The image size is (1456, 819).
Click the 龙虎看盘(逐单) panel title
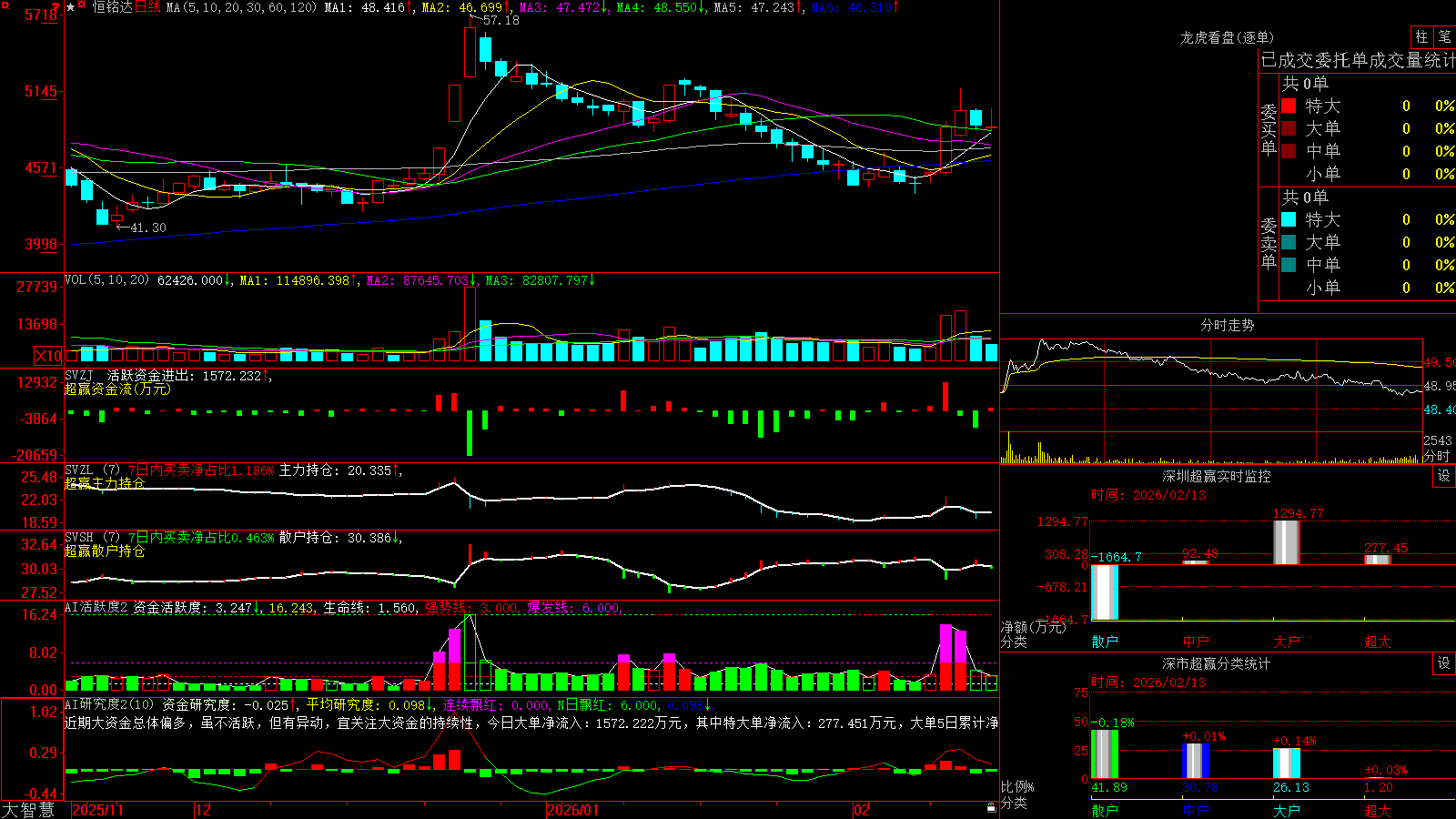(1227, 37)
